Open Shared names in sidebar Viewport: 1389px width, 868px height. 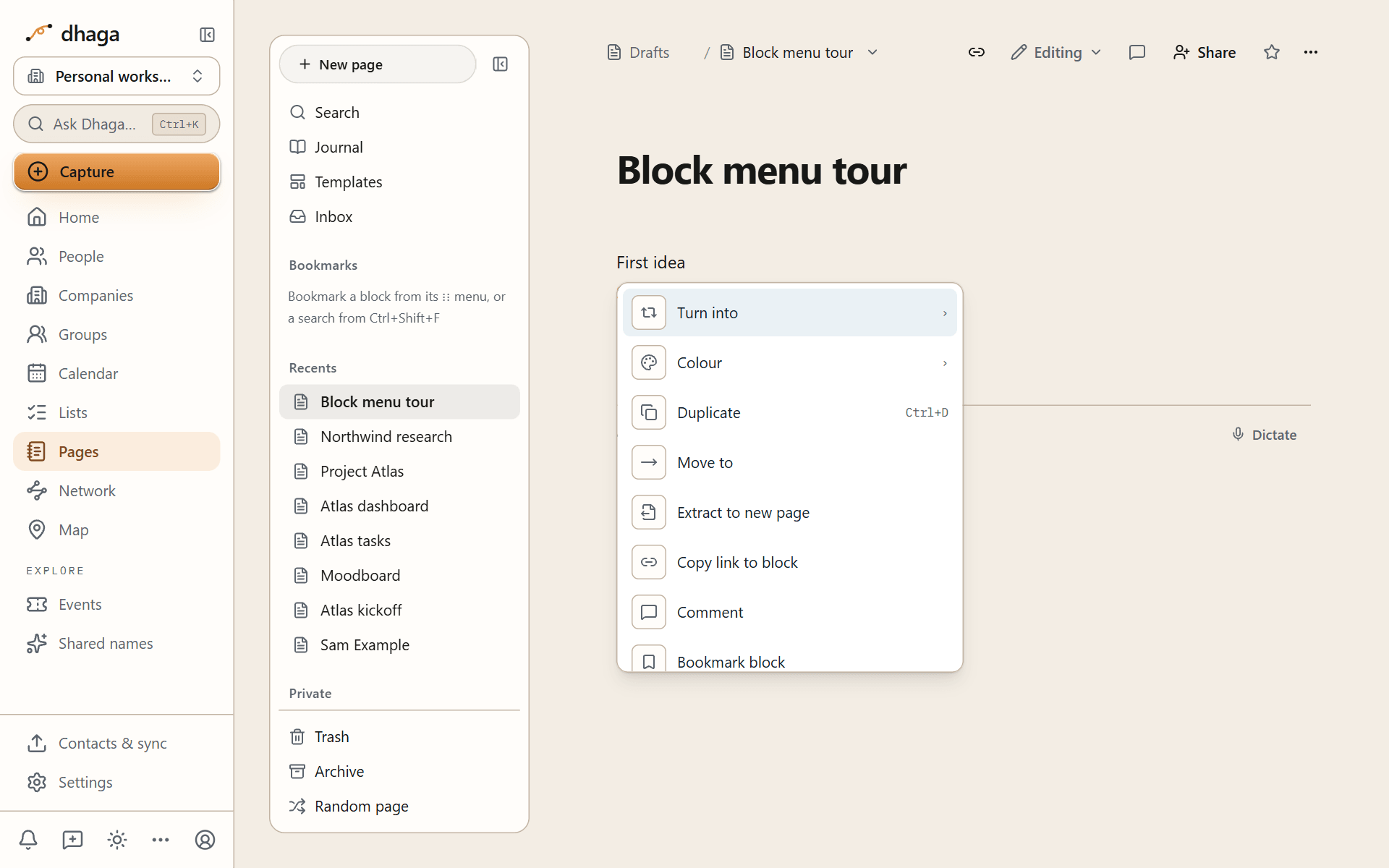click(x=116, y=643)
